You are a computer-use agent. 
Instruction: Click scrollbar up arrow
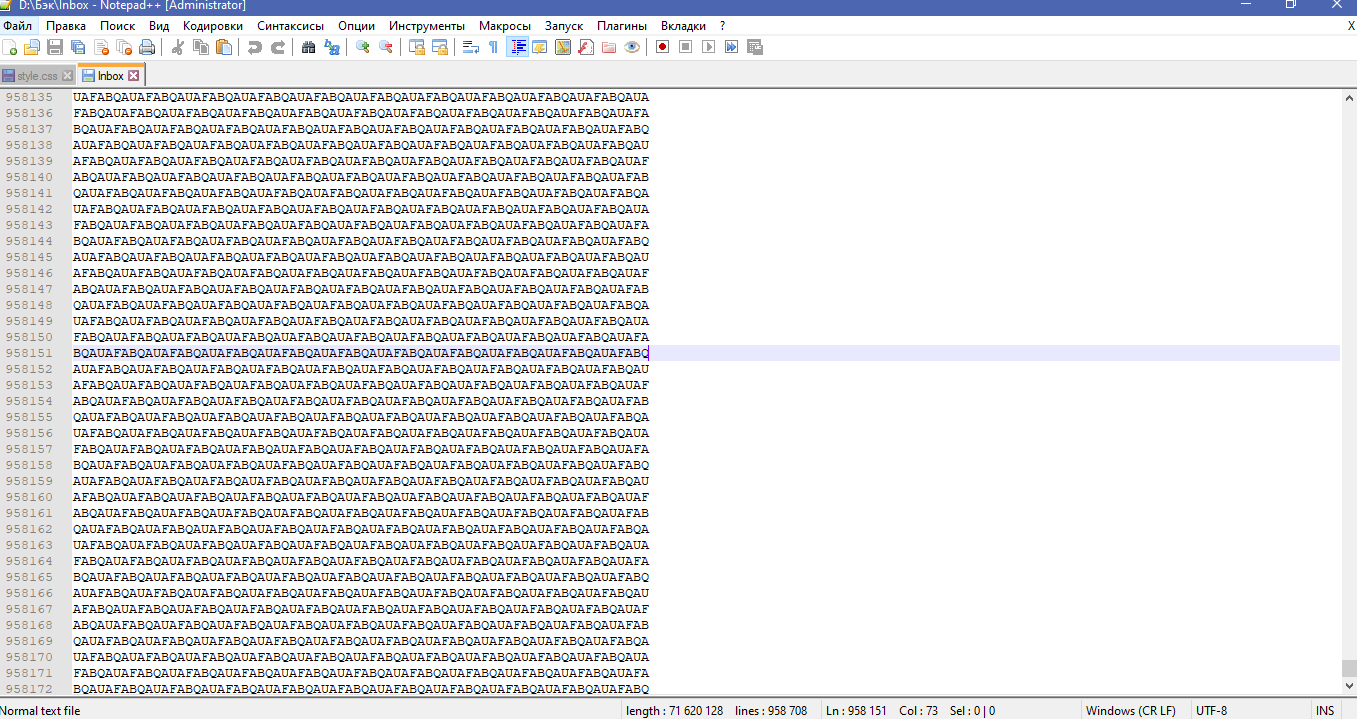1348,97
